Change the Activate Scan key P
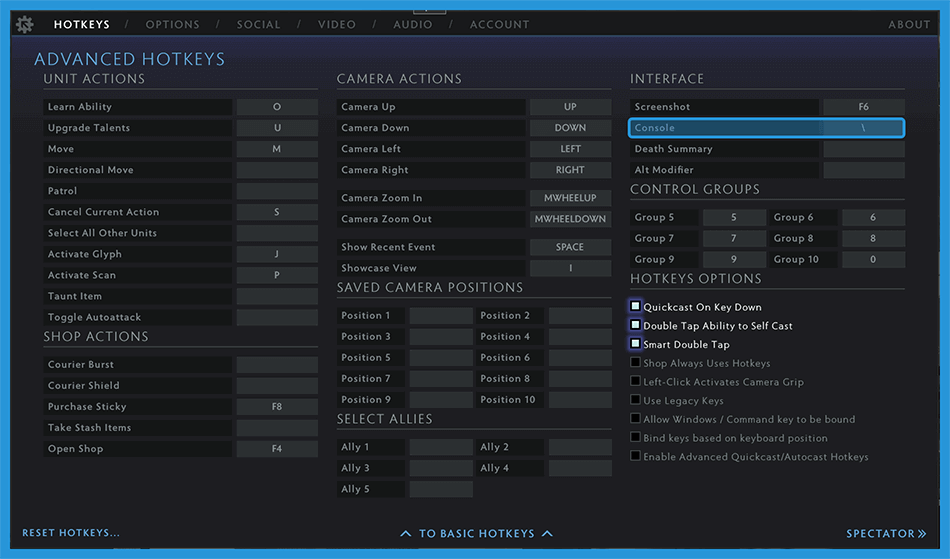Image resolution: width=950 pixels, height=559 pixels. click(x=277, y=275)
